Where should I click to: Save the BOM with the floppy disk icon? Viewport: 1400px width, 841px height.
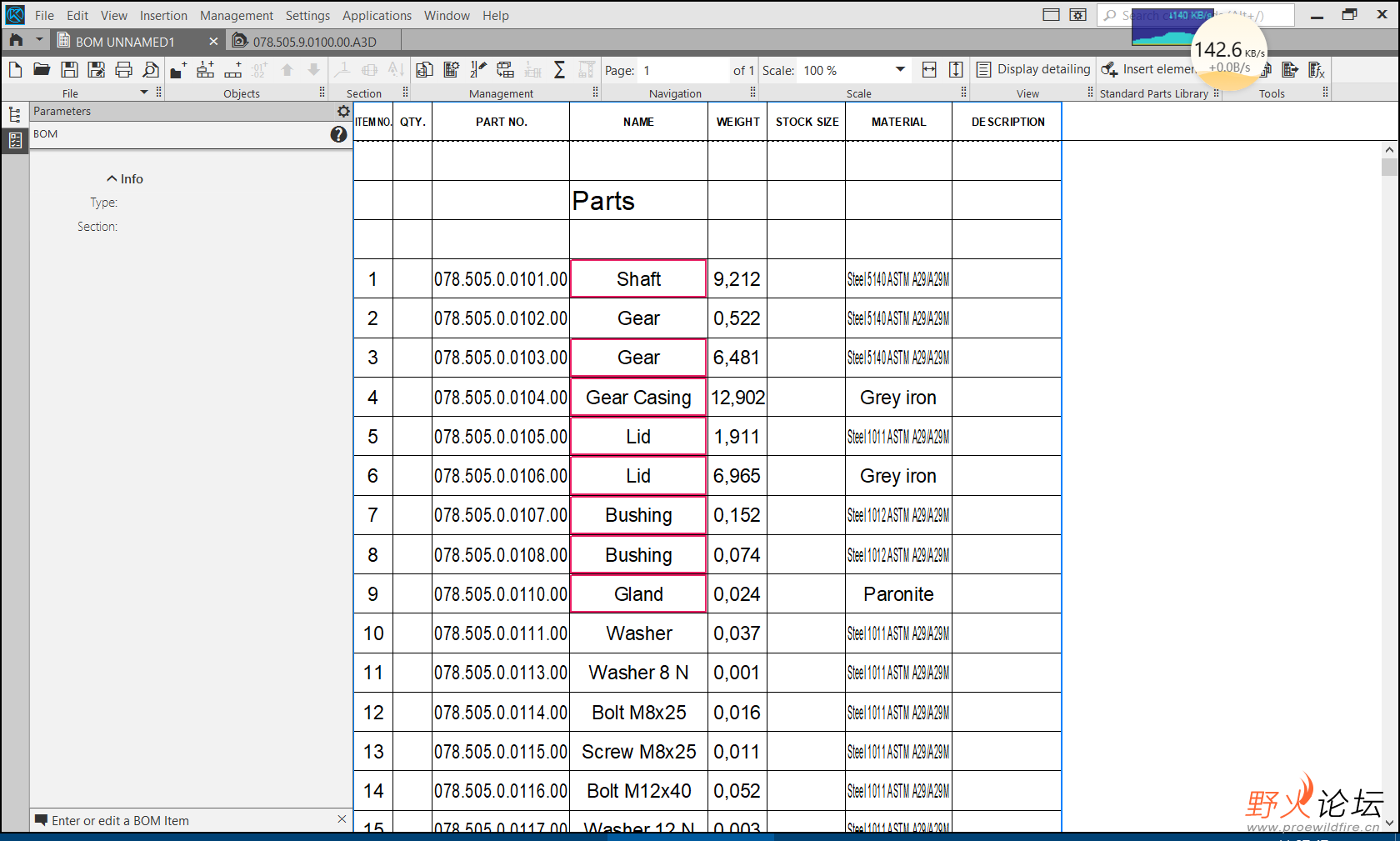pos(69,70)
